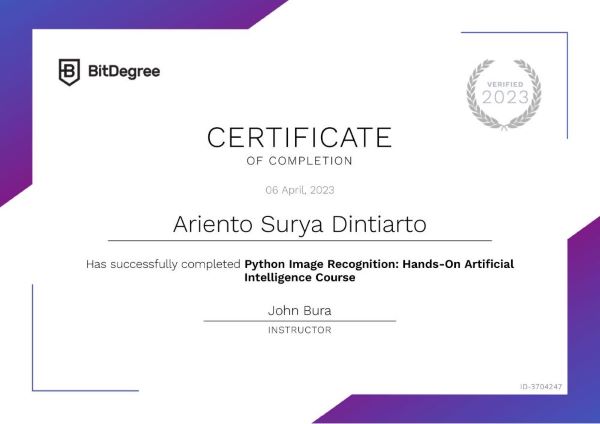Select the certificate ID-3704247

(x=541, y=386)
